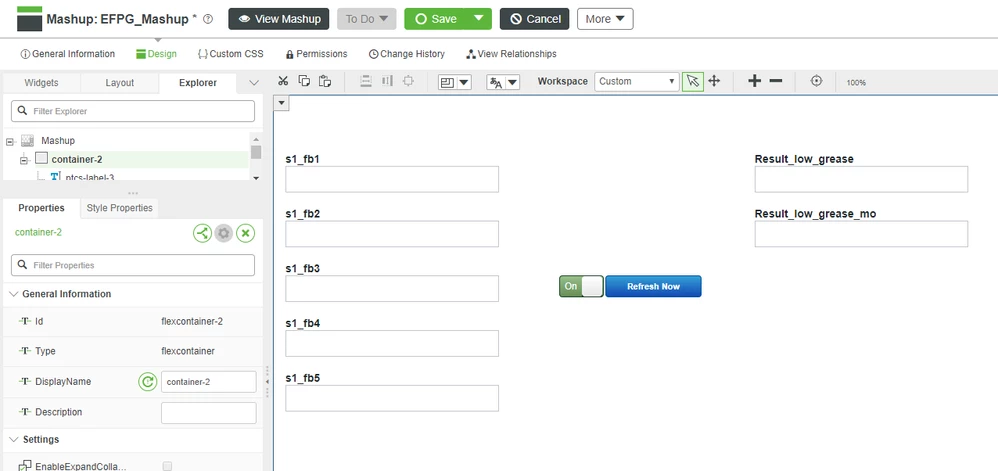998x471 pixels.
Task: Click the container-2 square node icon
Action: 41,159
